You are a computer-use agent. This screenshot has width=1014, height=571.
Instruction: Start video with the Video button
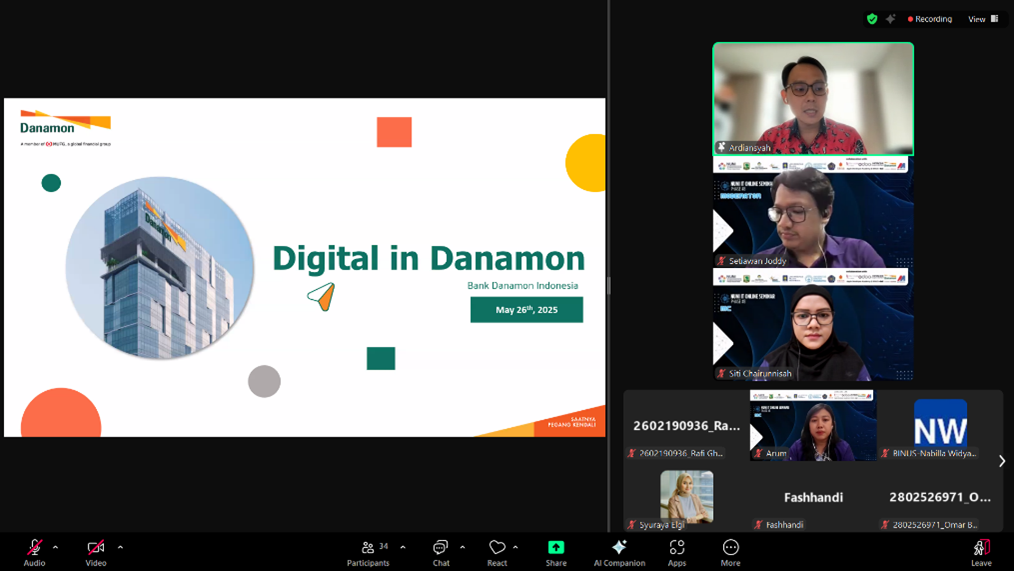point(96,553)
